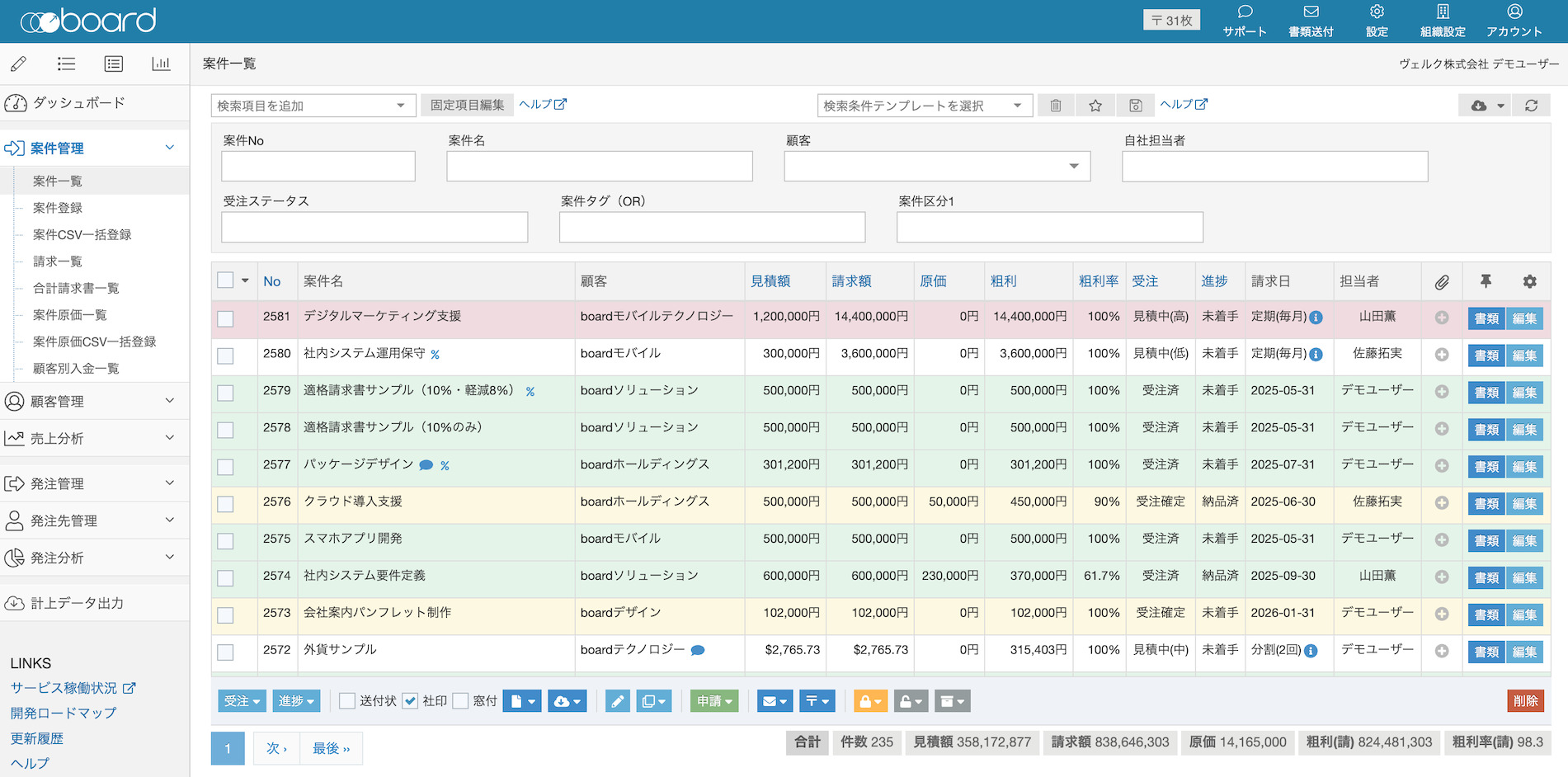Open 検索条件テンプレートを選択 dropdown

[x=925, y=106]
